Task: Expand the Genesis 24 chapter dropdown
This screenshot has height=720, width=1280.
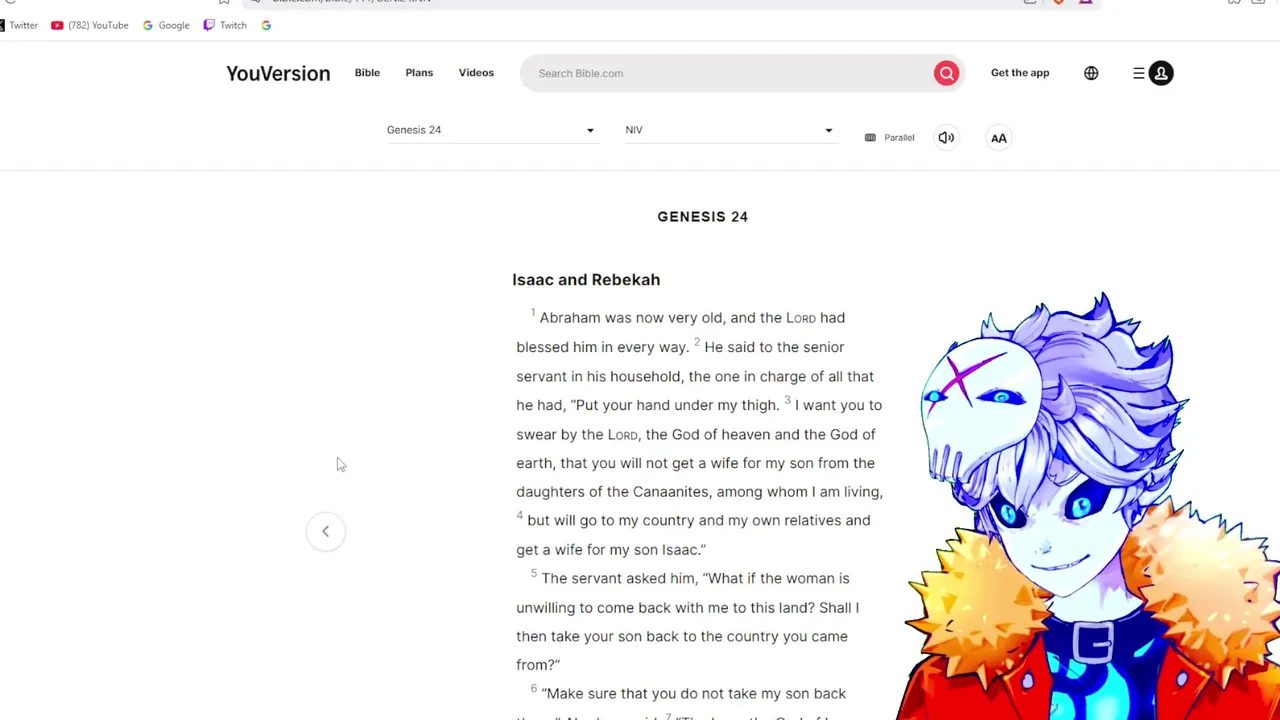Action: (x=491, y=130)
